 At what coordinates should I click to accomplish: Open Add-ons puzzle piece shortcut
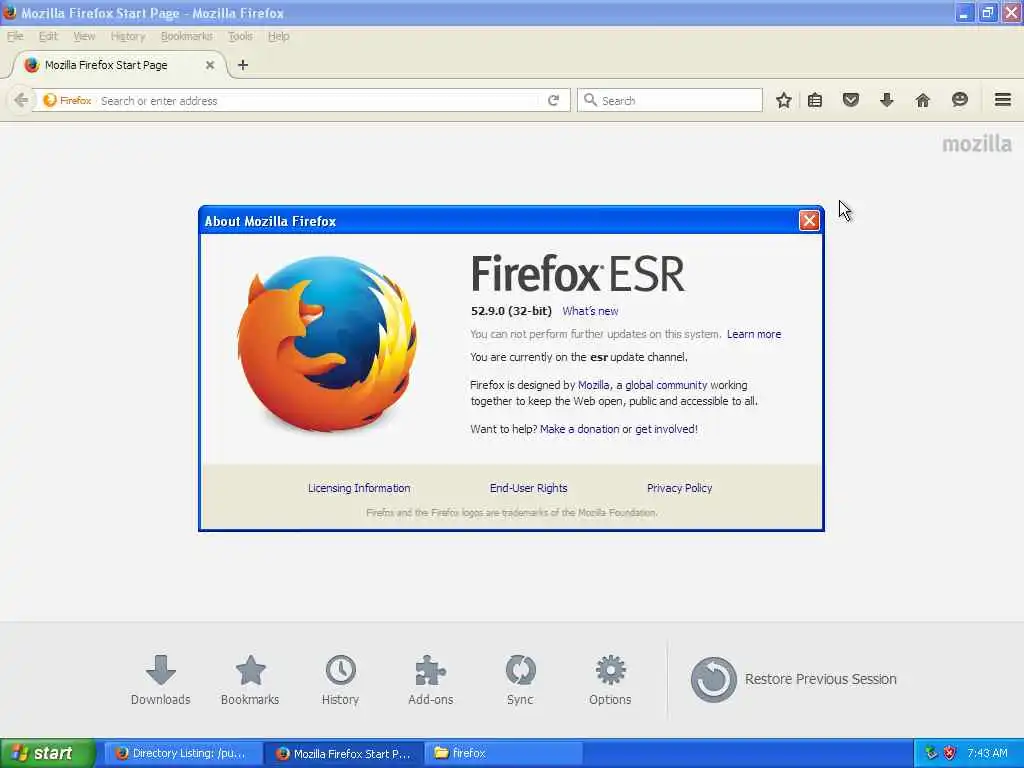tap(430, 680)
